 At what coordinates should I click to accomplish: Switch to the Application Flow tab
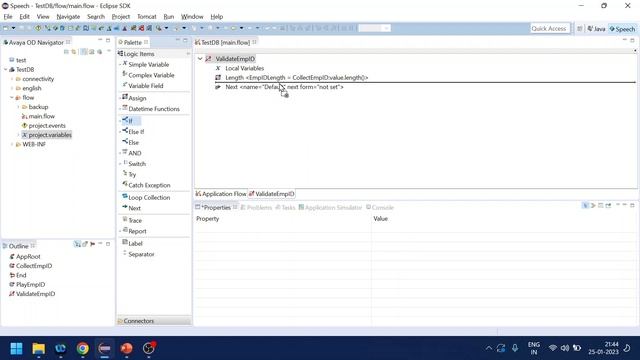point(221,194)
